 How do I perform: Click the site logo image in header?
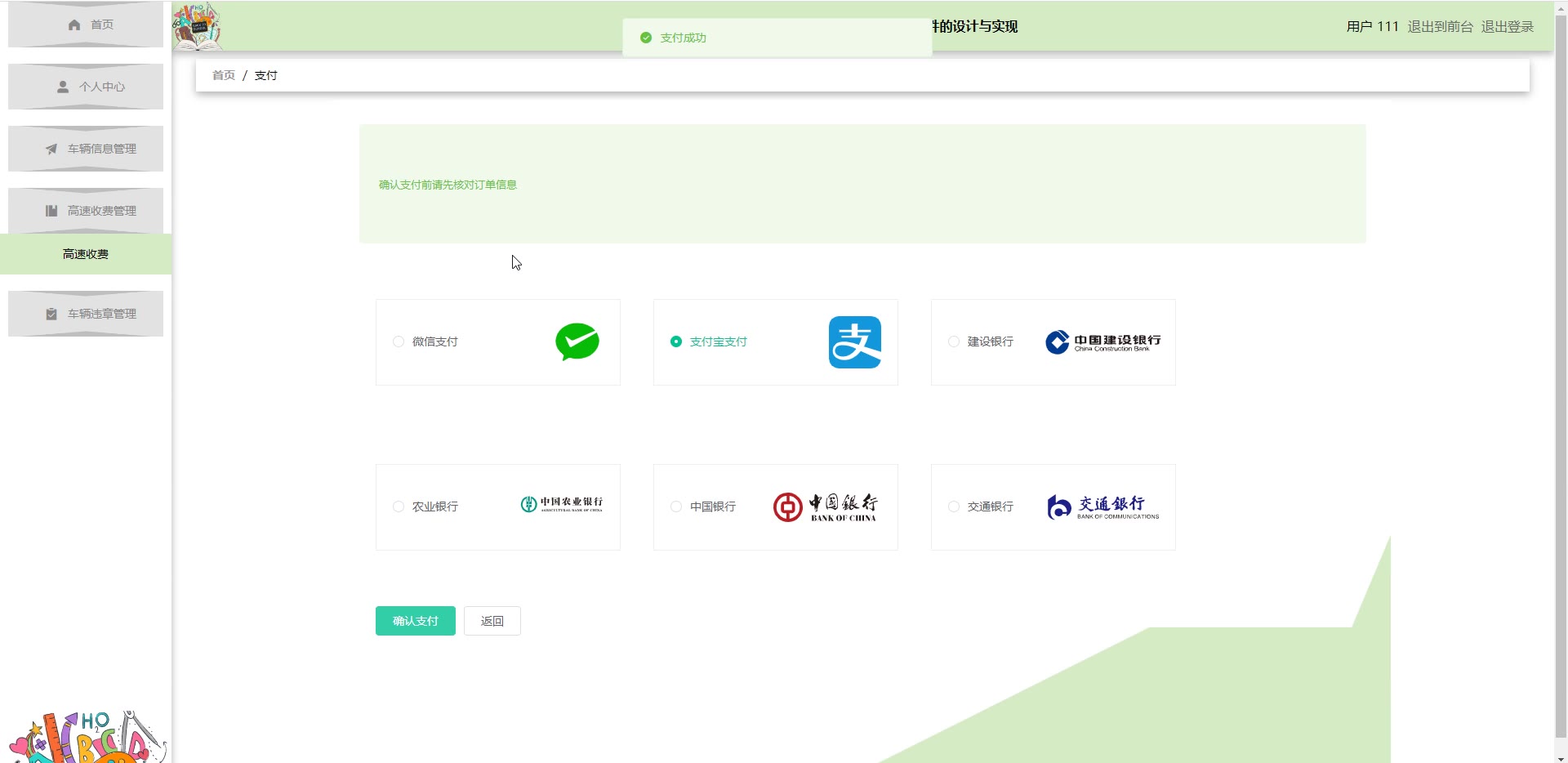(x=197, y=26)
